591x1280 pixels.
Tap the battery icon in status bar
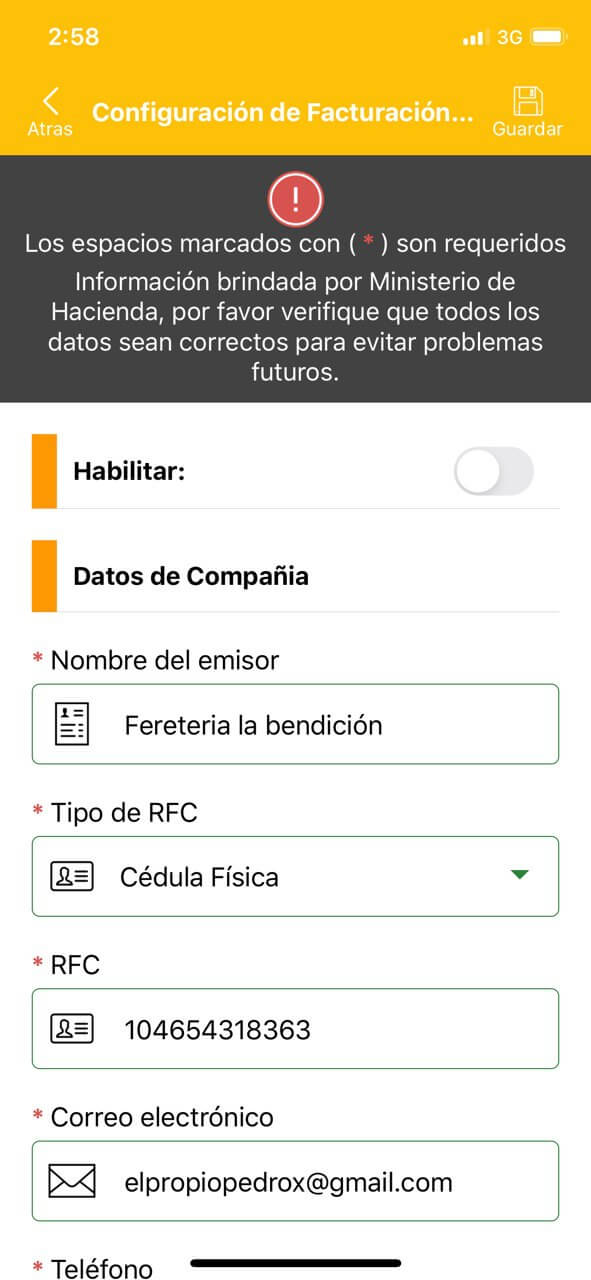coord(548,37)
